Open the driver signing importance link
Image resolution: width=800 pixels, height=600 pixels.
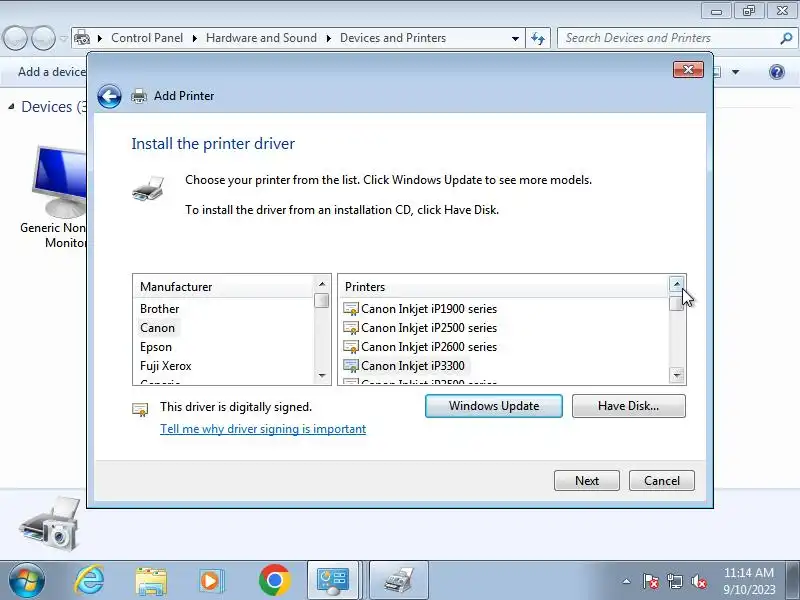(x=263, y=429)
